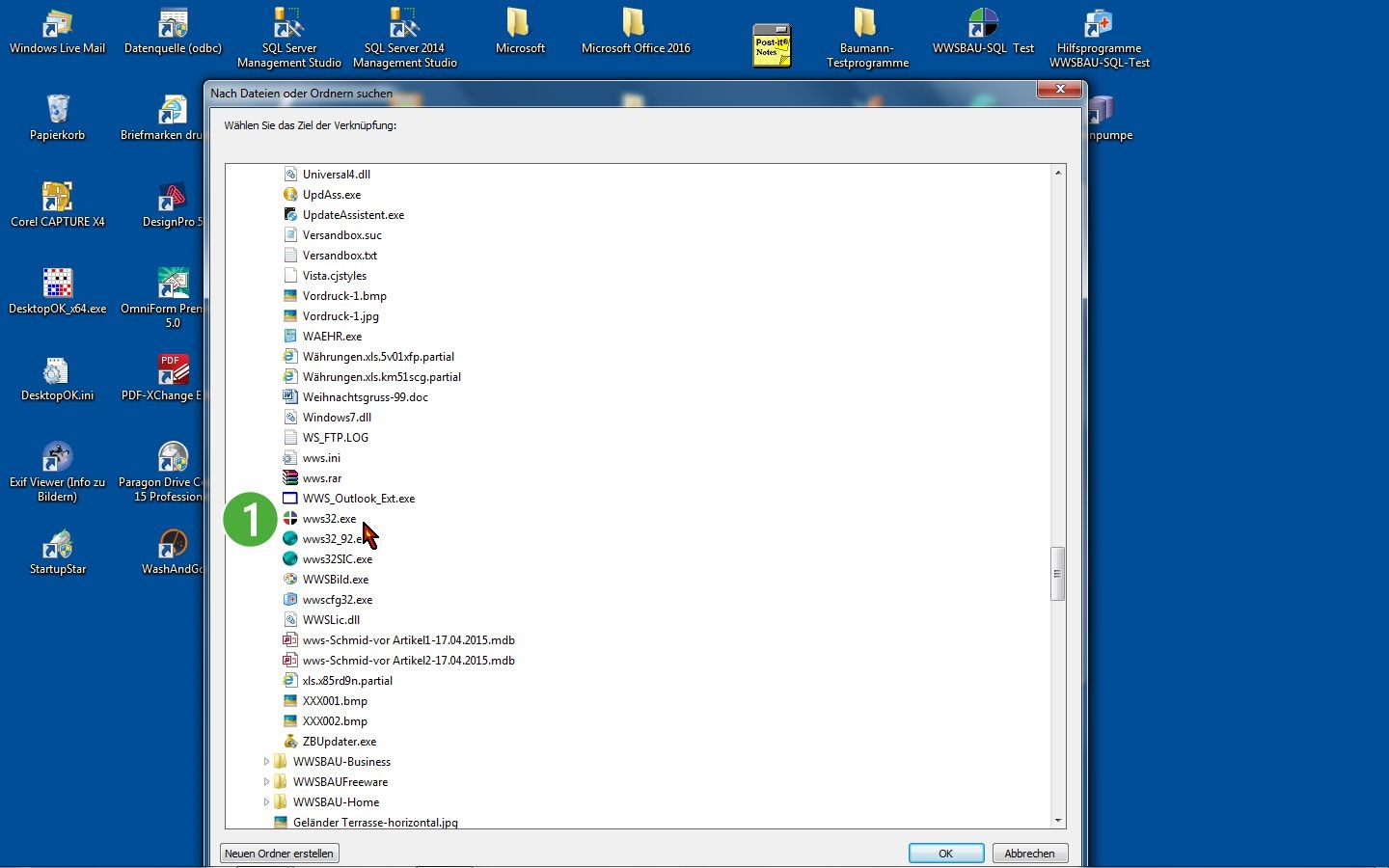This screenshot has width=1389, height=868.
Task: Select WAEHR.exe in the list
Action: coord(332,337)
